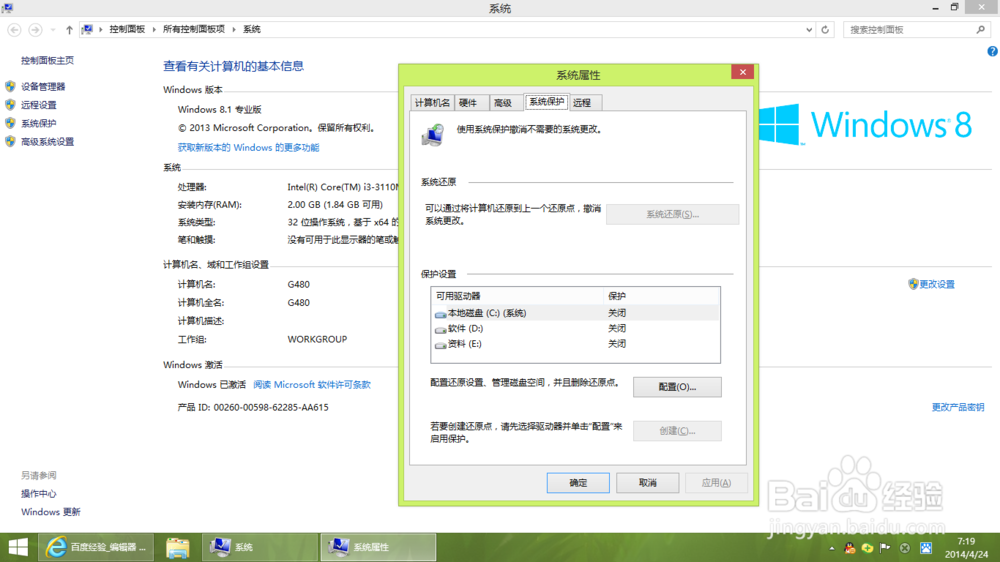Open the Windows Start button
The image size is (1000, 562).
click(18, 547)
